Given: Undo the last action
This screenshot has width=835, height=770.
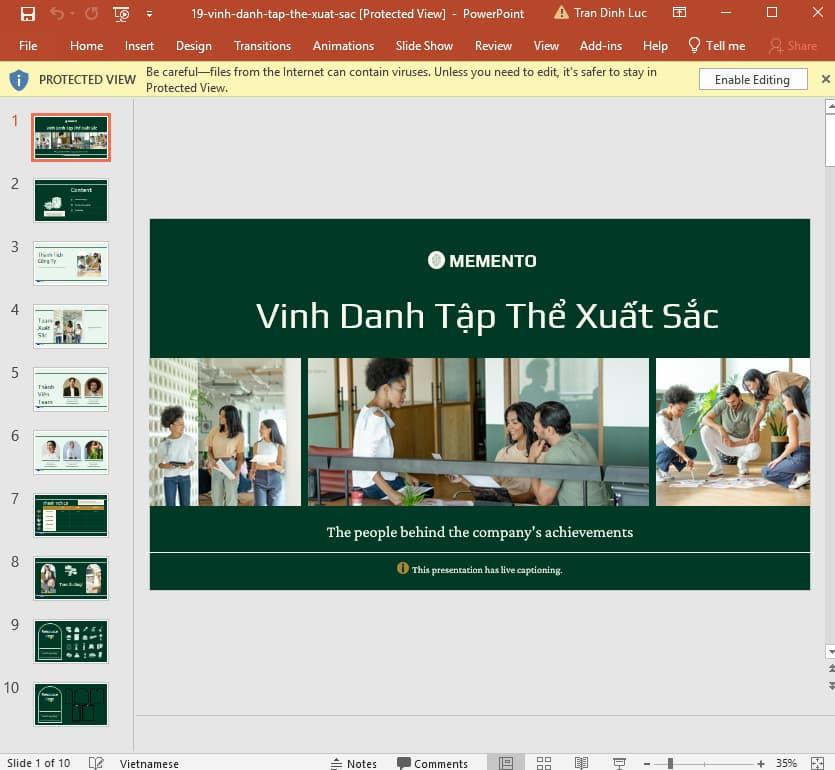Looking at the screenshot, I should click(58, 13).
